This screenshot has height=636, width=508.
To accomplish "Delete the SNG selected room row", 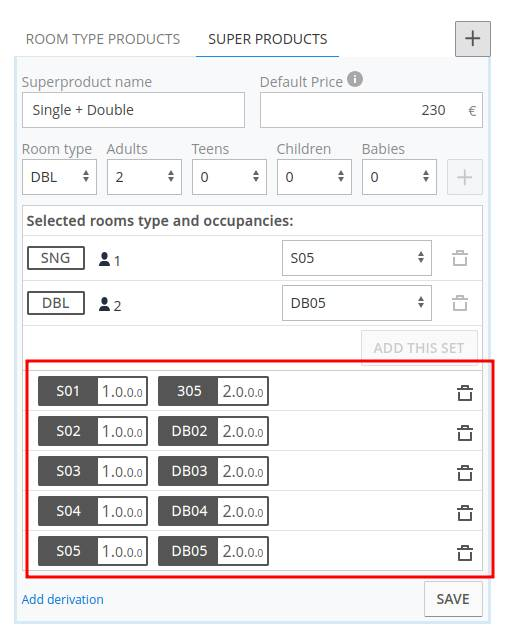I will coord(460,258).
